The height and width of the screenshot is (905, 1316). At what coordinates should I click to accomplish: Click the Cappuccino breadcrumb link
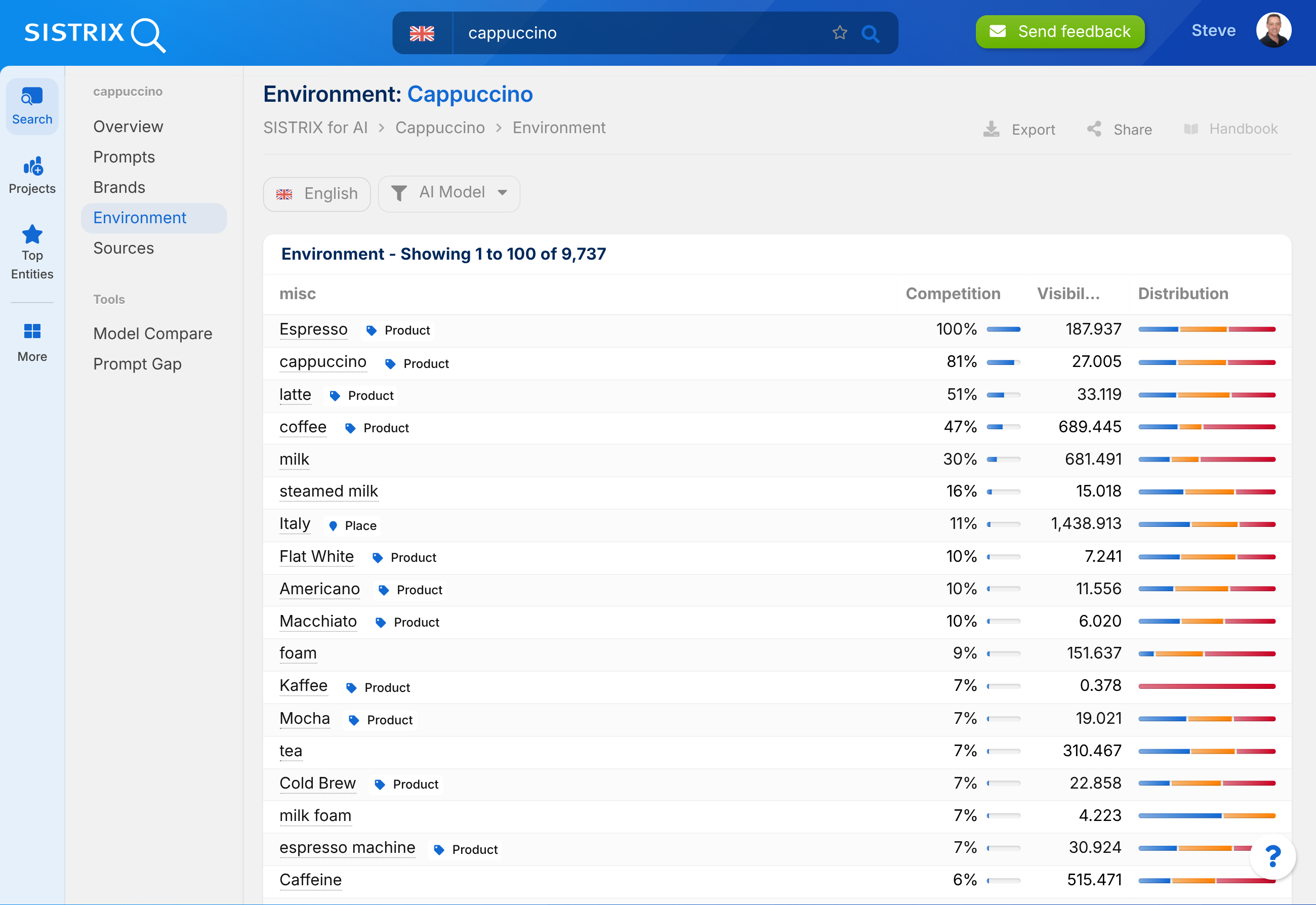[440, 128]
